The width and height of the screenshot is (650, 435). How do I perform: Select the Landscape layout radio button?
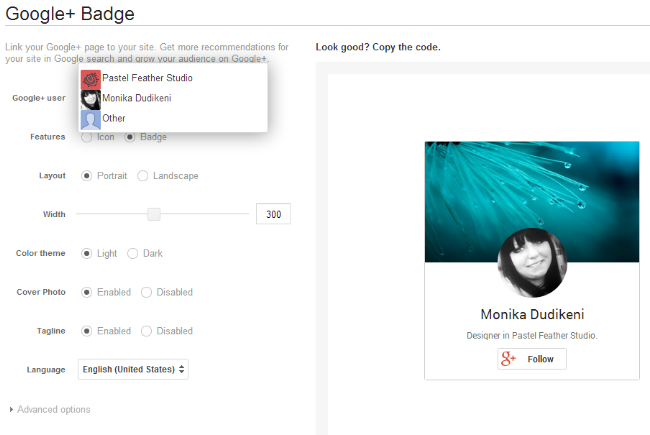pos(143,176)
